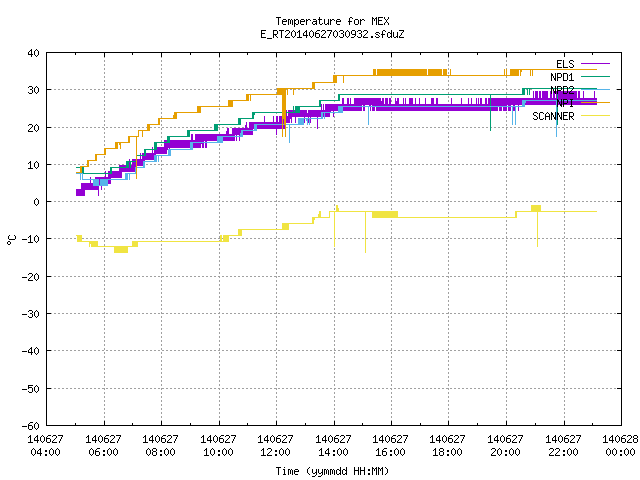This screenshot has height=480, width=640.
Task: Click the yellow SCANNER block near 16:00
Action: [385, 214]
